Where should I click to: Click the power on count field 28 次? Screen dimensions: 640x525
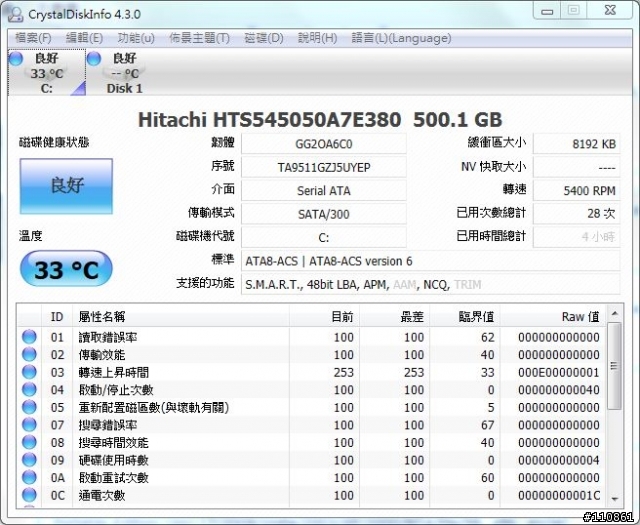pyautogui.click(x=576, y=214)
